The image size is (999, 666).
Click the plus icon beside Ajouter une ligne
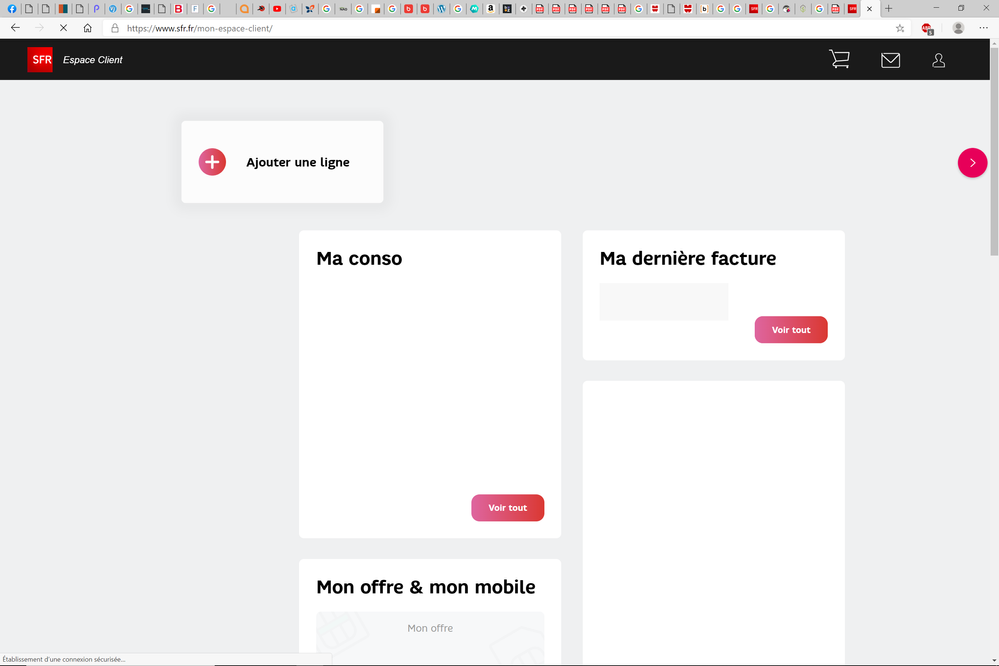click(x=212, y=162)
